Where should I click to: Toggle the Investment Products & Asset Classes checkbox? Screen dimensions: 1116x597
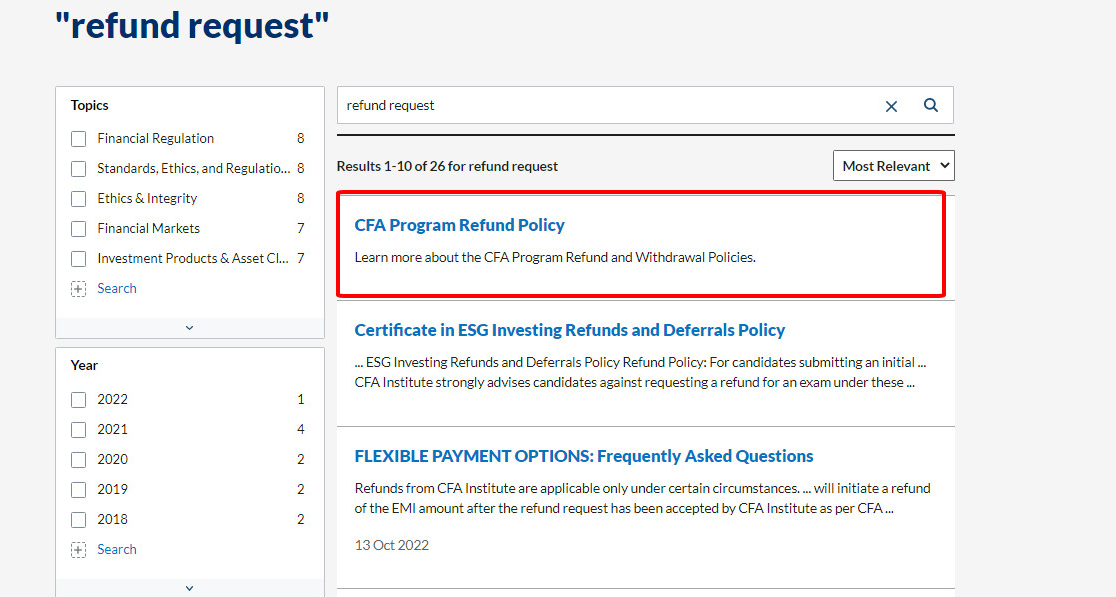click(x=78, y=258)
